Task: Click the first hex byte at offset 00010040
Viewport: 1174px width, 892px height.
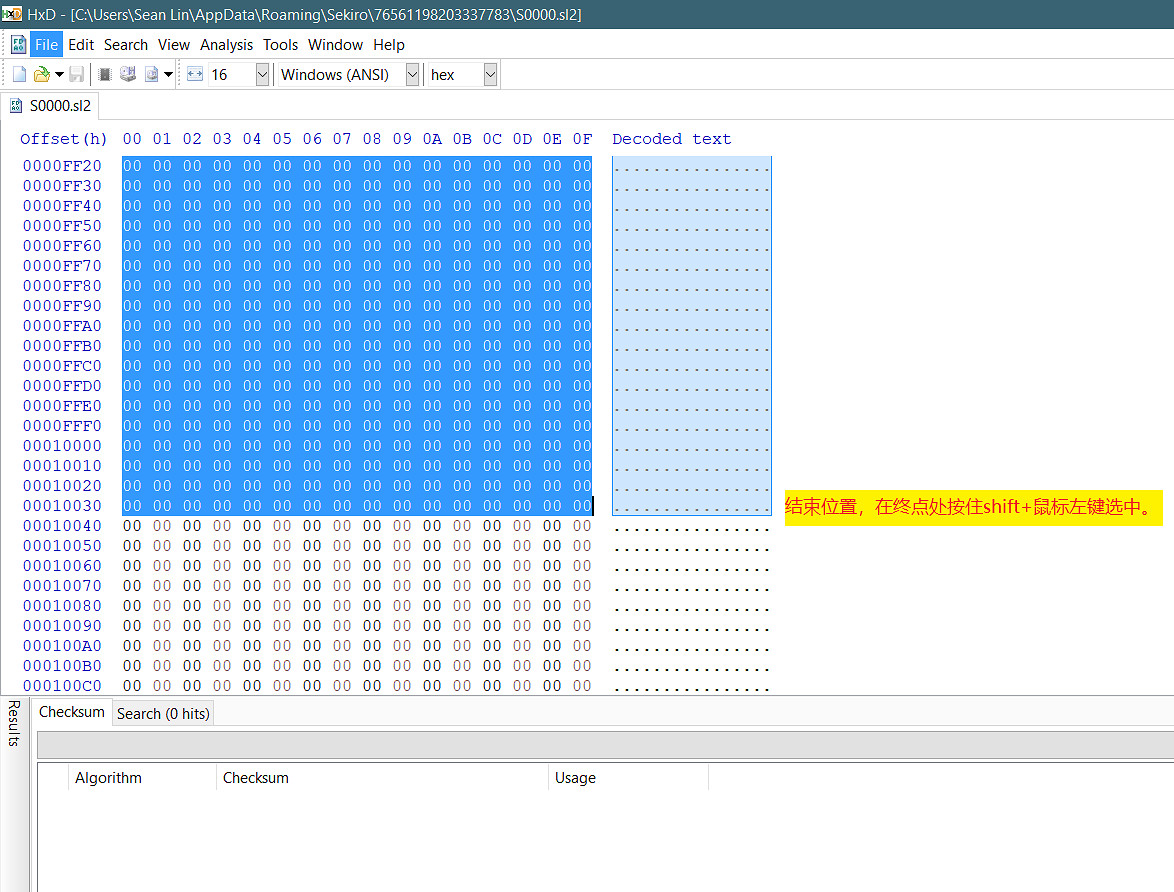Action: click(132, 526)
